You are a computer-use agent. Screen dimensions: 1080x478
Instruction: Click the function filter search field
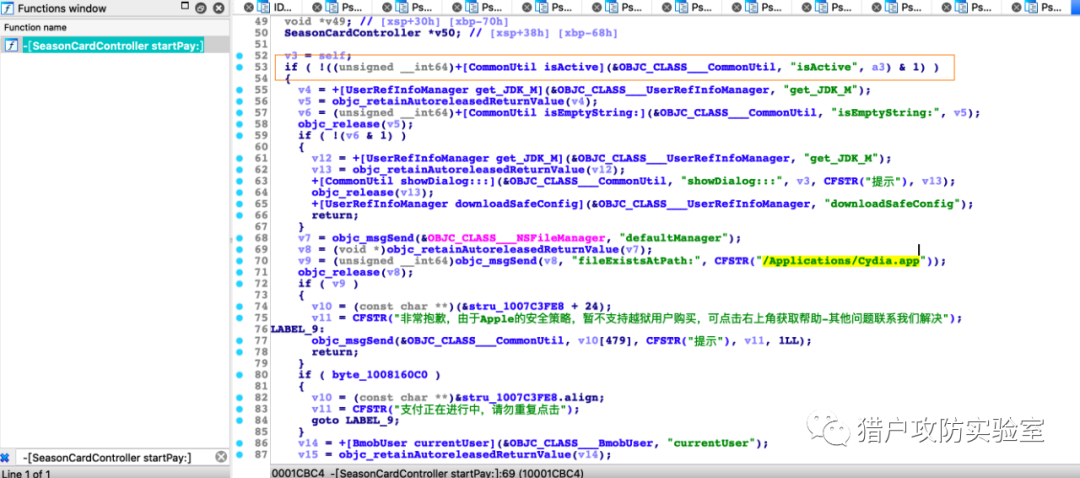click(110, 457)
